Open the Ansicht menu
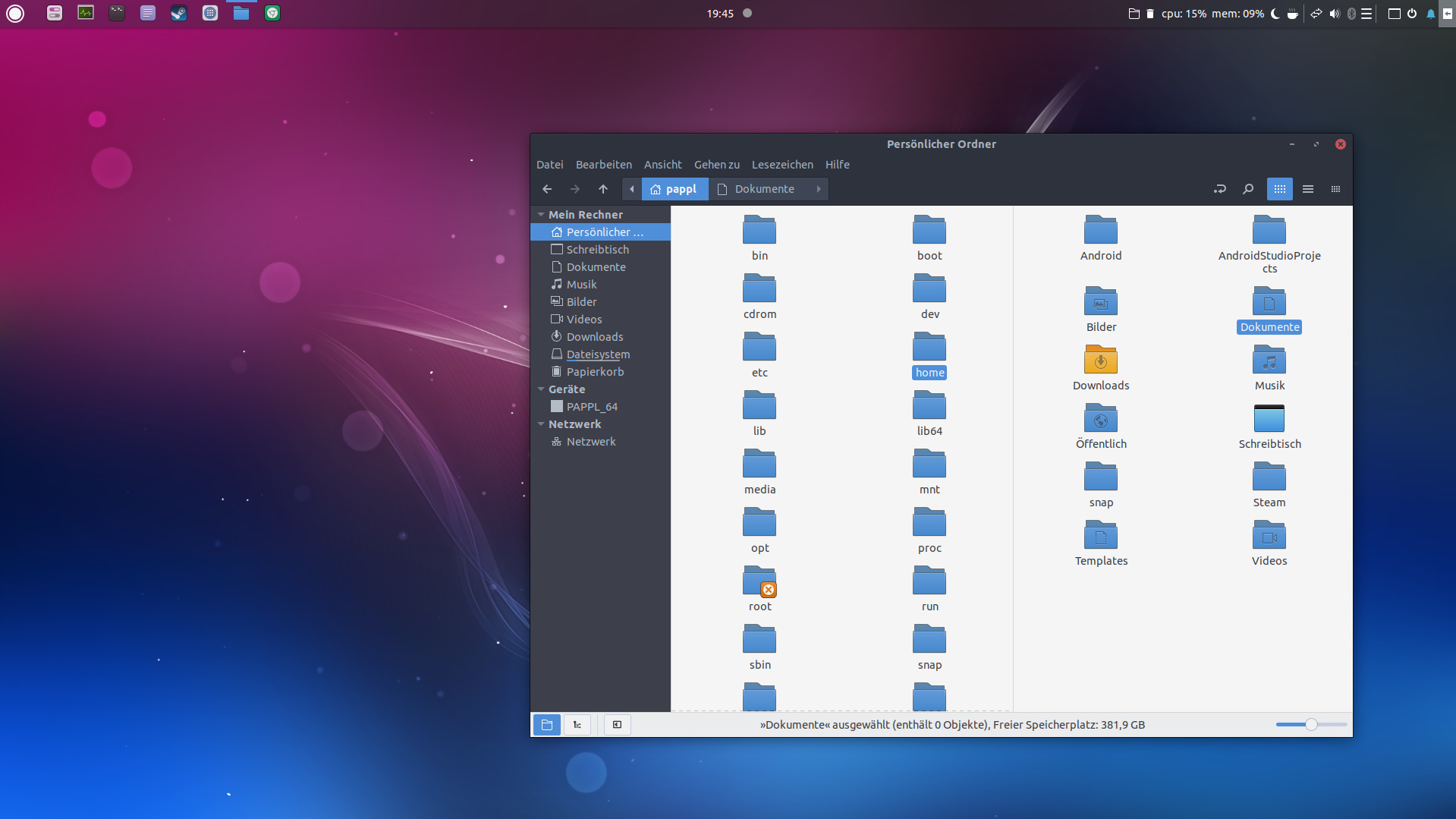Screen dimensions: 1456x819 pyautogui.click(x=662, y=165)
